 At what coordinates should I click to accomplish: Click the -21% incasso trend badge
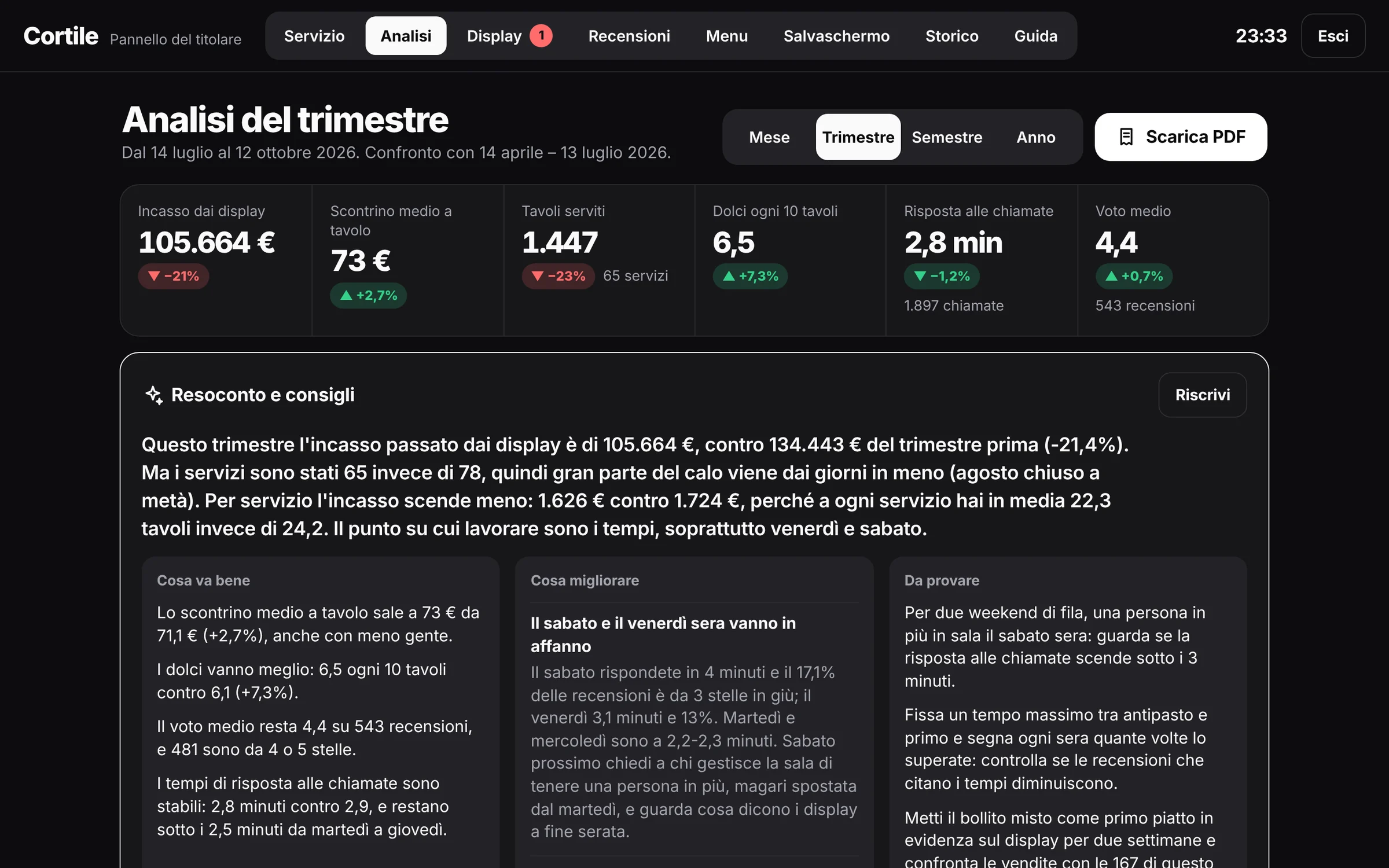click(x=174, y=276)
